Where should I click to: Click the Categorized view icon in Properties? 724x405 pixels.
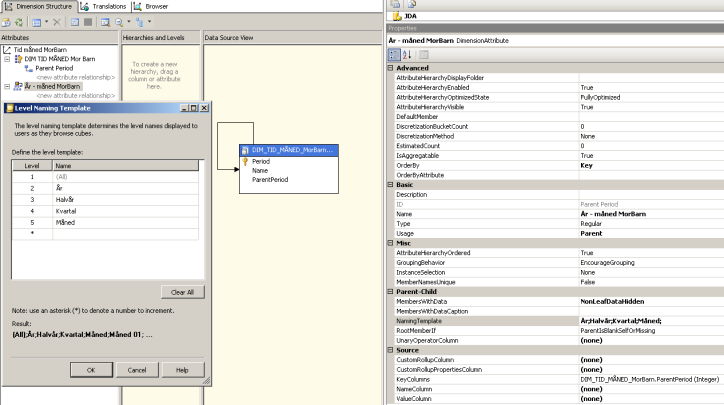(x=394, y=55)
